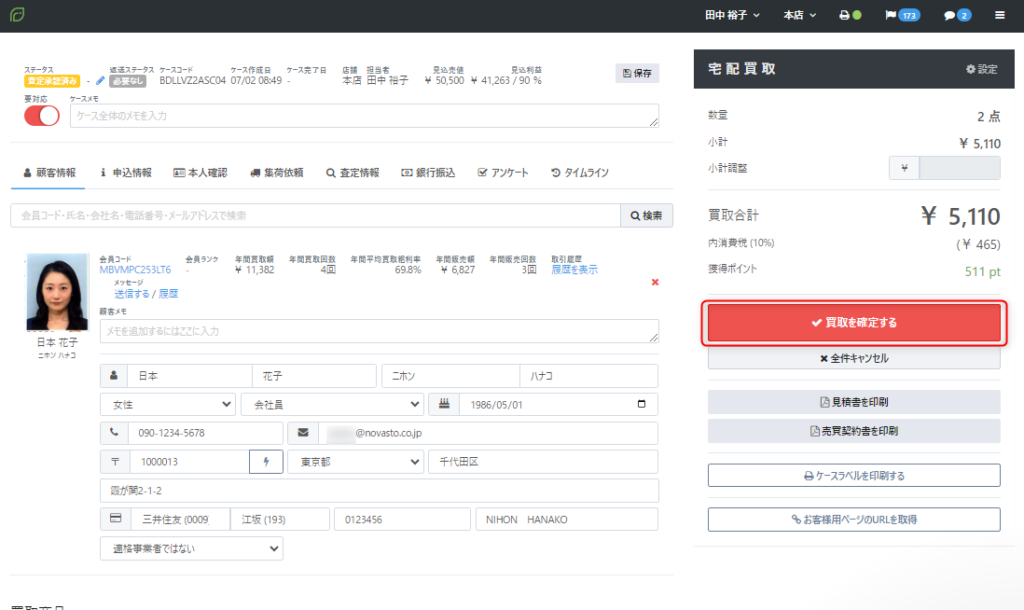This screenshot has height=610, width=1024.
Task: Open the 東京都 prefecture dropdown
Action: [x=356, y=462]
